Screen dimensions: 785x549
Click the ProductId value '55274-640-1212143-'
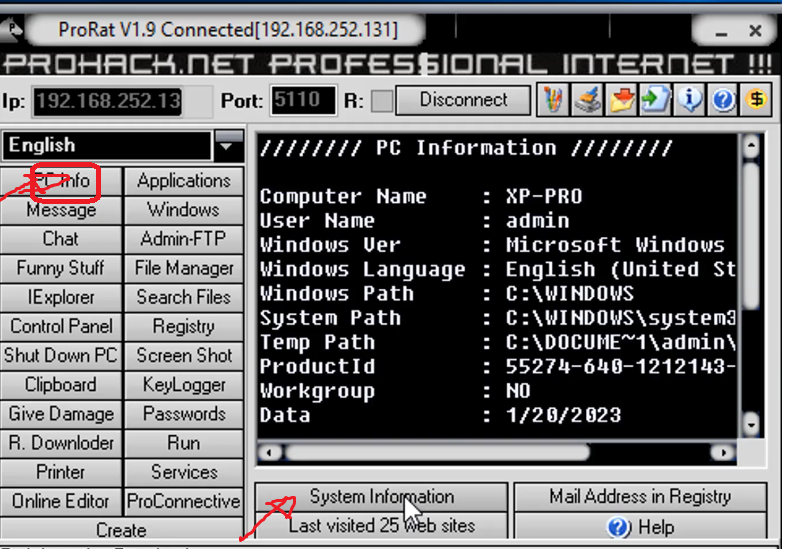[x=620, y=366]
